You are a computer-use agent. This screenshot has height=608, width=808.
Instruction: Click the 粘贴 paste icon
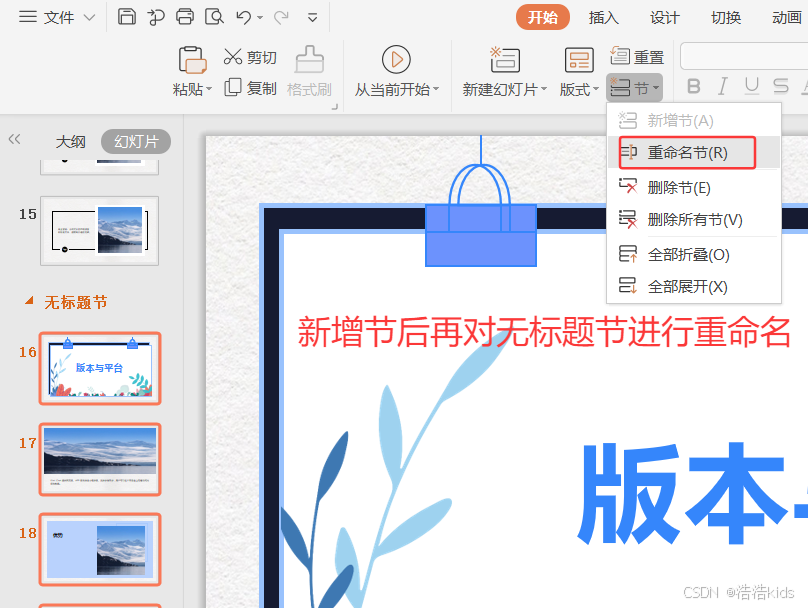192,60
